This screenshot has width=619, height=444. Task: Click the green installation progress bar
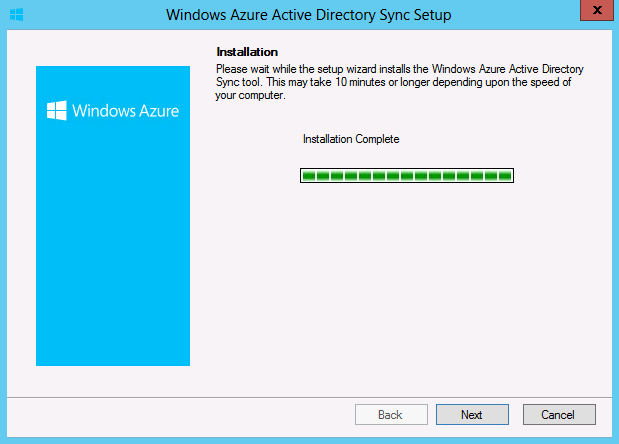tap(407, 176)
